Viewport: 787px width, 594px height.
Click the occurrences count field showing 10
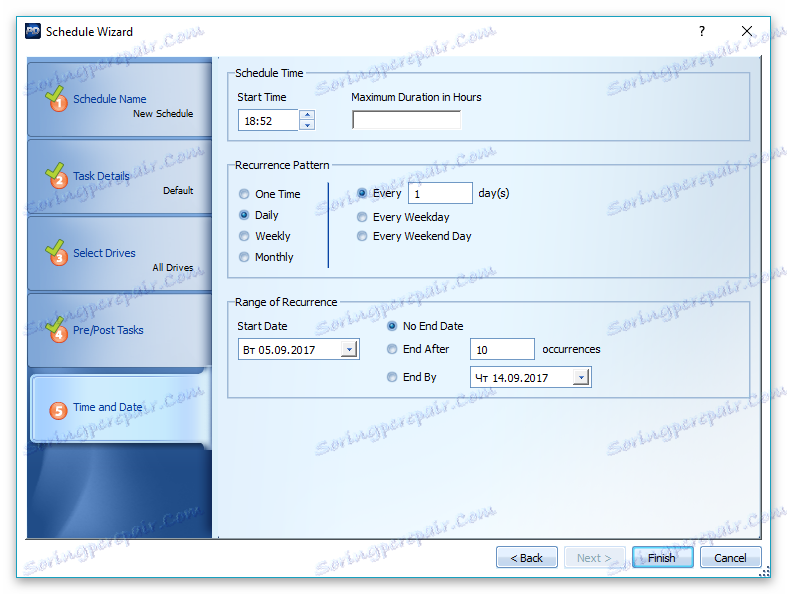pos(502,349)
